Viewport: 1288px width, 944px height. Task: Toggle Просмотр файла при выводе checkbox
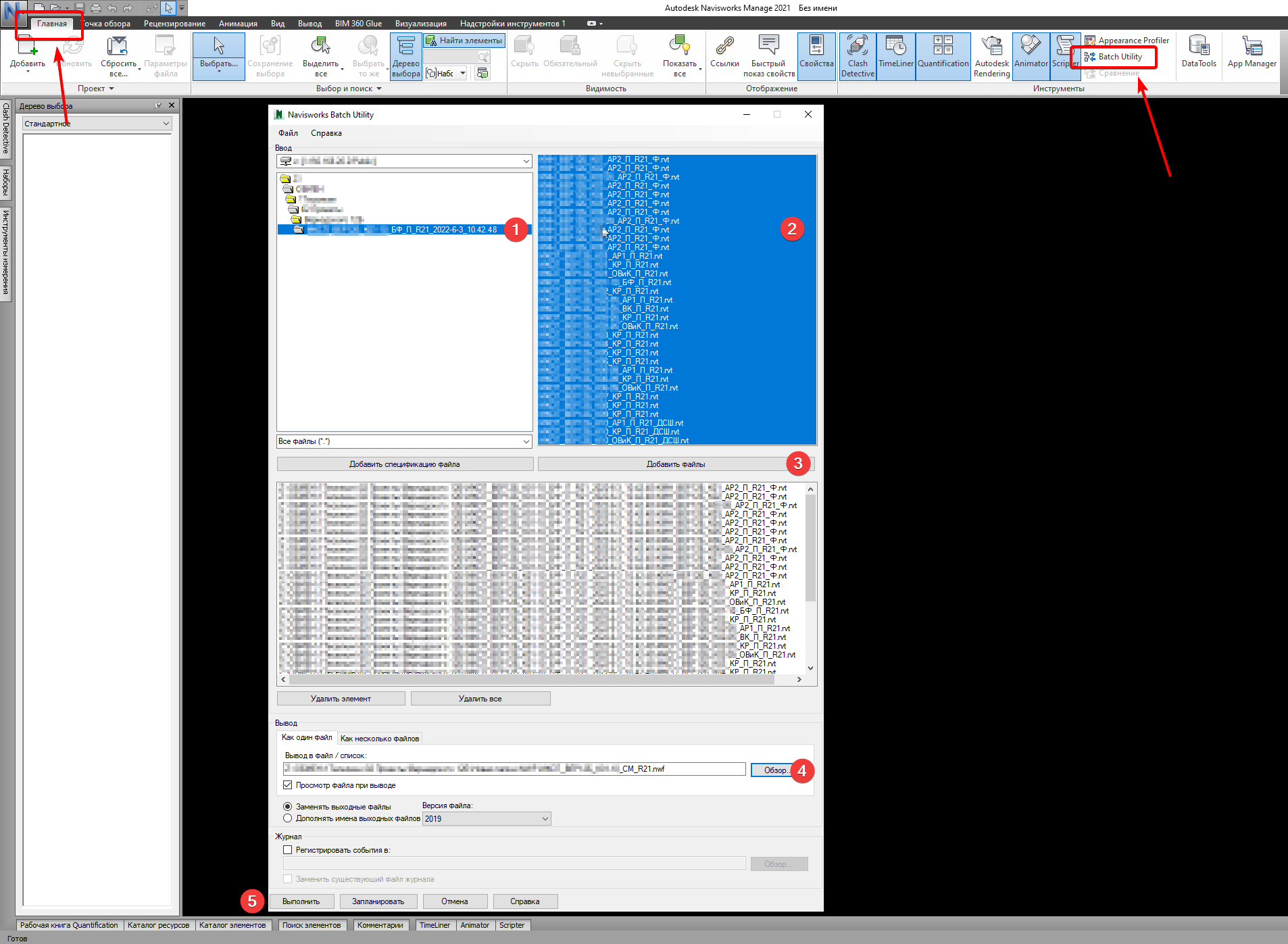(x=288, y=785)
